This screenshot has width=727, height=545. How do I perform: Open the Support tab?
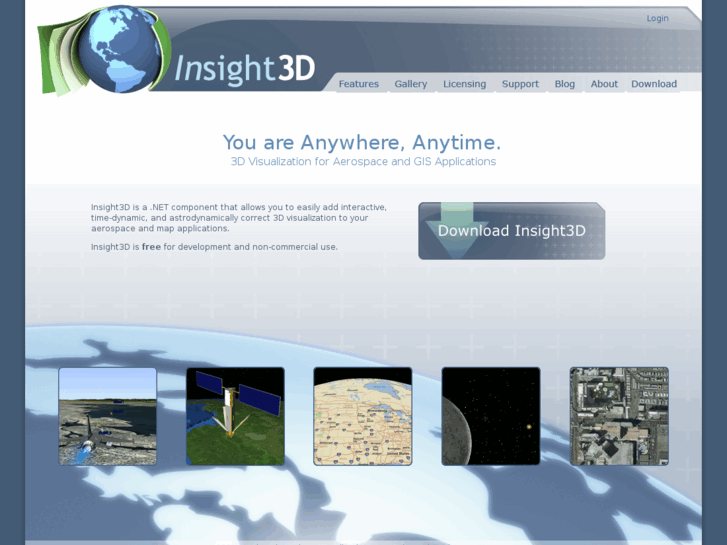(520, 84)
